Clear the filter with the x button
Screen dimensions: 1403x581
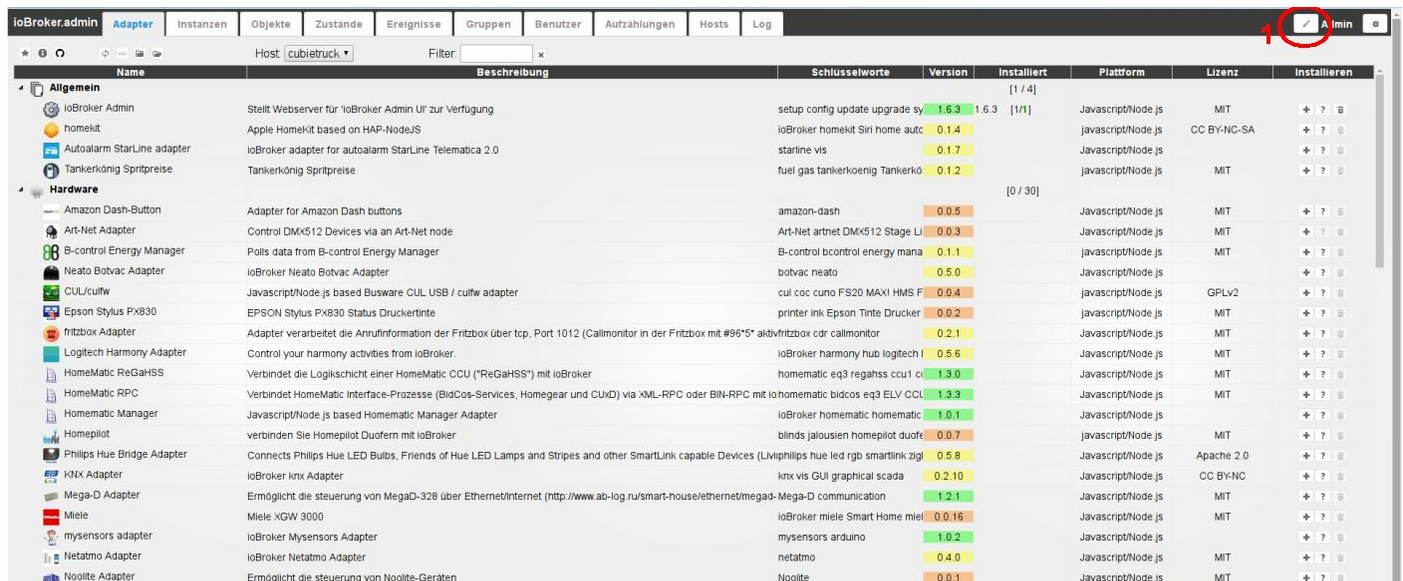point(541,54)
